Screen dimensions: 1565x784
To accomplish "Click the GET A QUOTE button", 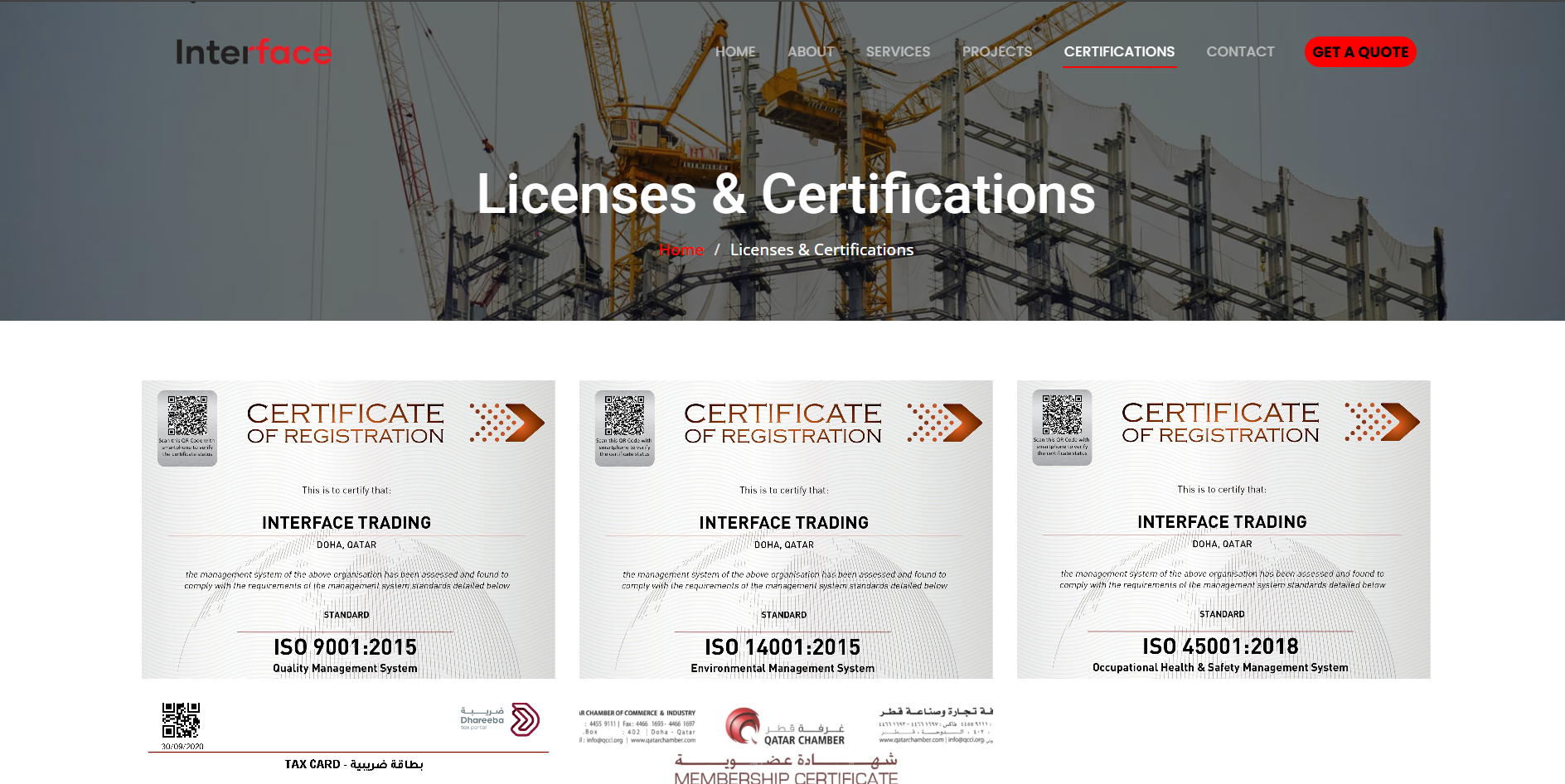I will (x=1360, y=52).
